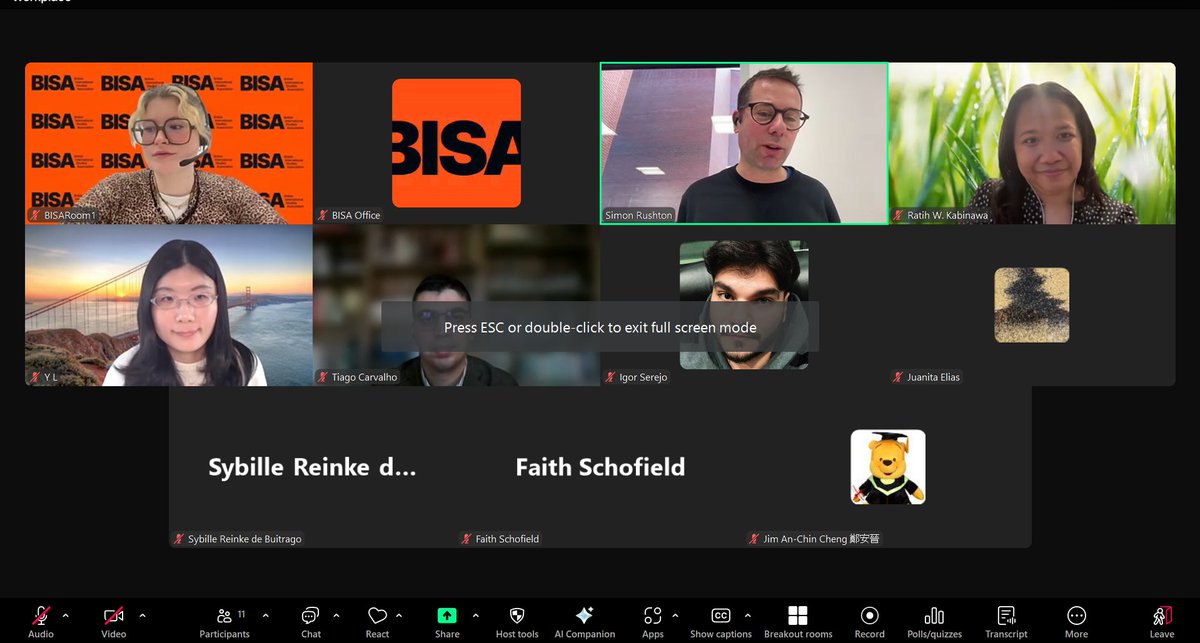This screenshot has width=1200, height=643.
Task: Open React emoji reactions
Action: [377, 620]
